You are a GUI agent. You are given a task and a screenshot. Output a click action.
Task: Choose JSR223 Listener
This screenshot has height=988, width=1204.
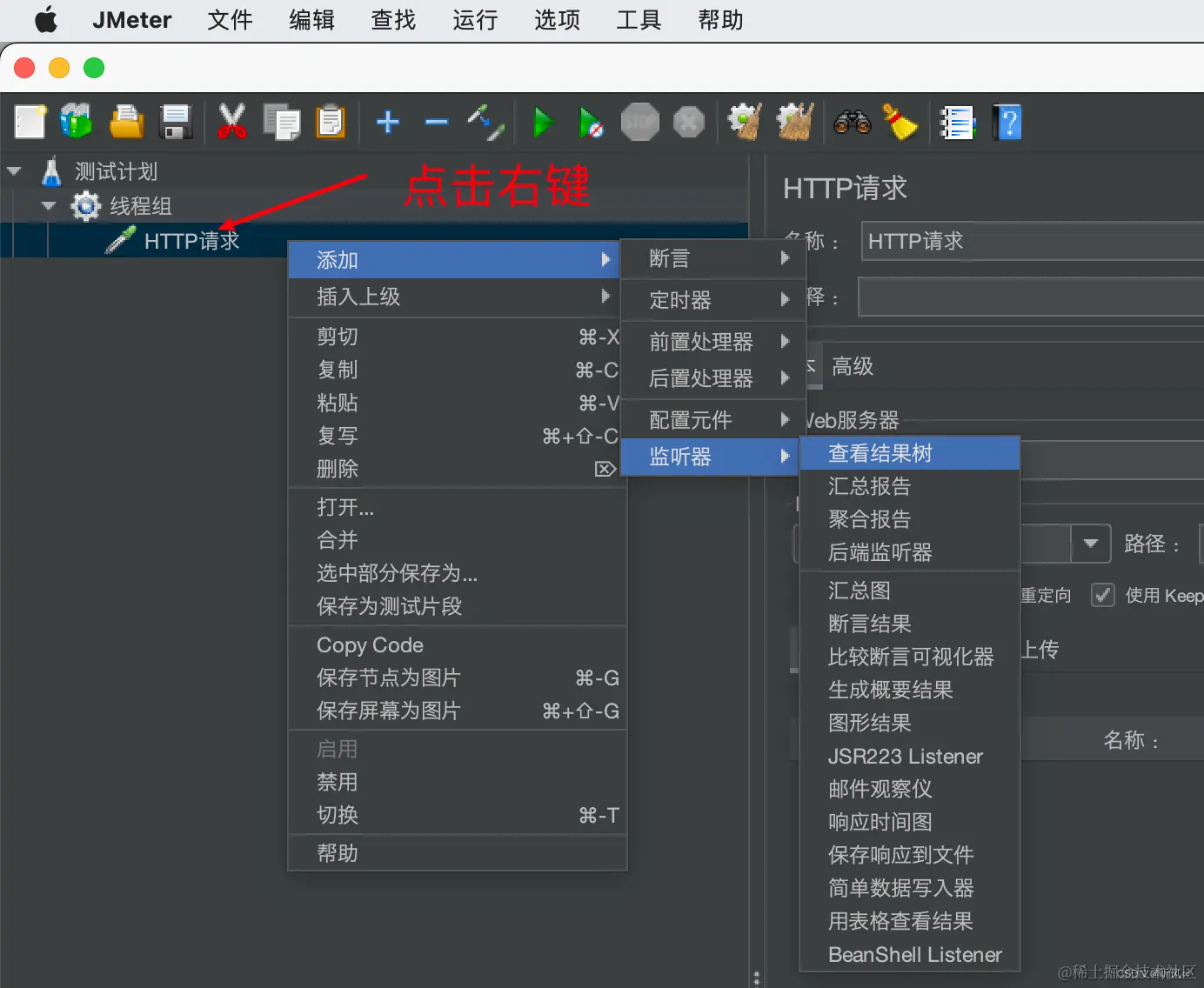point(909,756)
